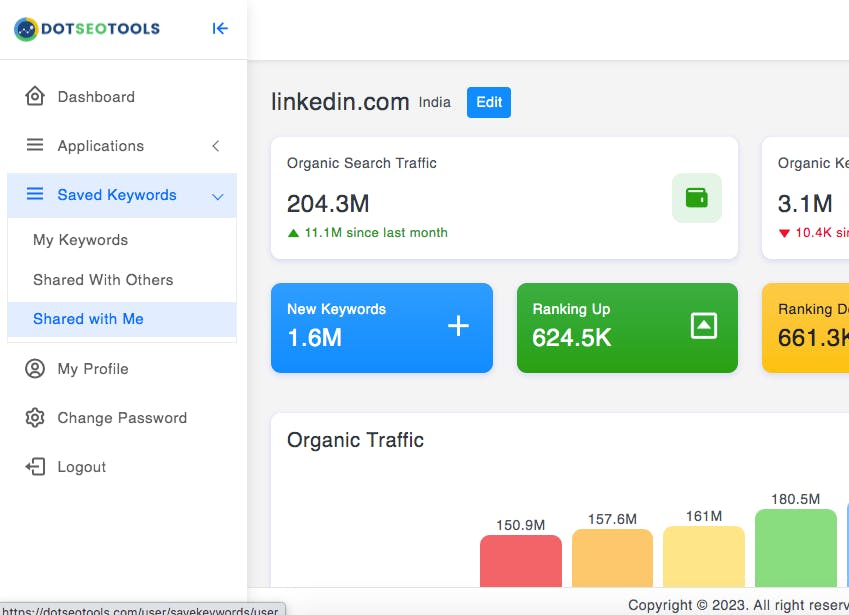This screenshot has height=615, width=849.
Task: Click the My Profile user icon
Action: [35, 369]
